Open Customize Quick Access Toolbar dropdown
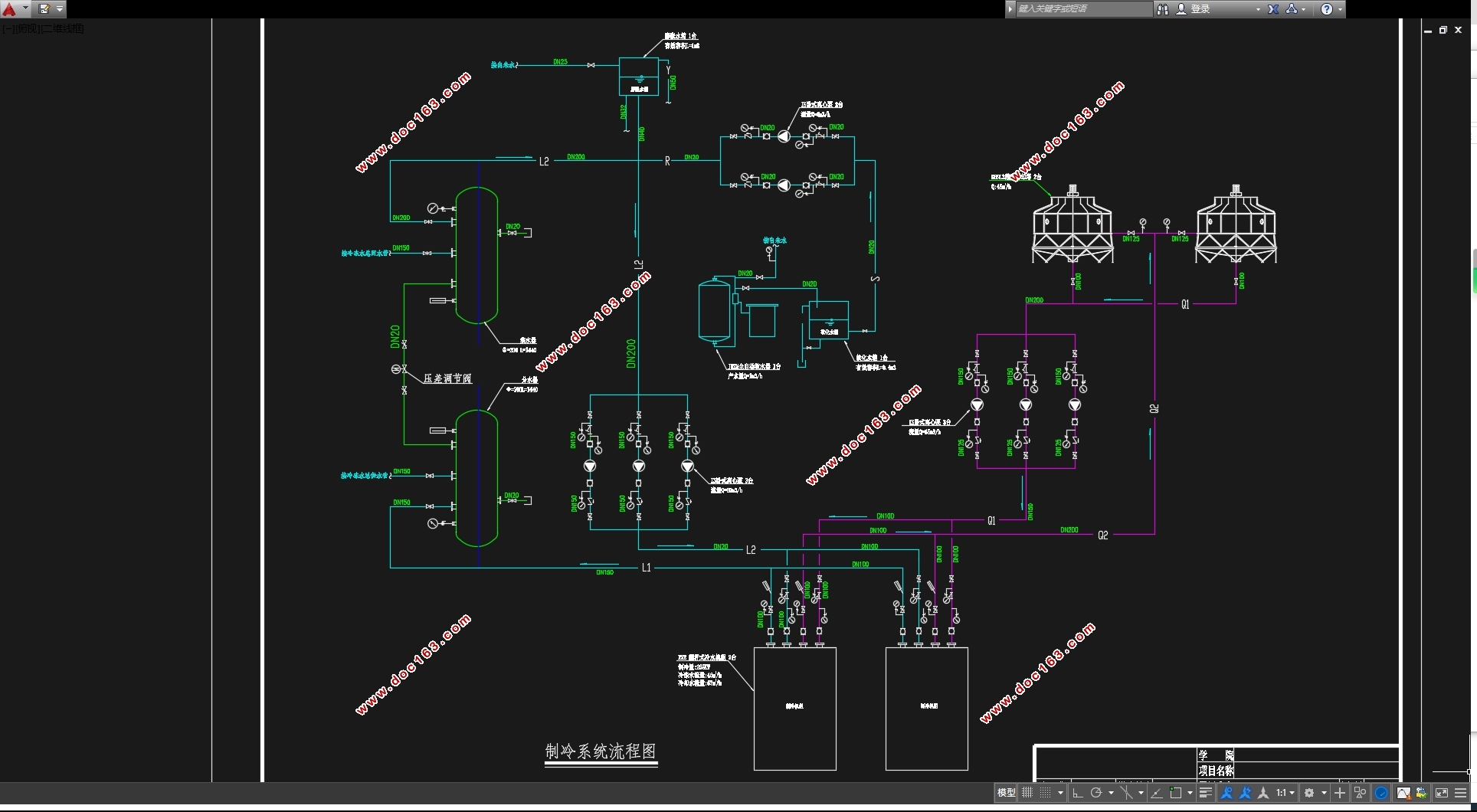 (60, 9)
